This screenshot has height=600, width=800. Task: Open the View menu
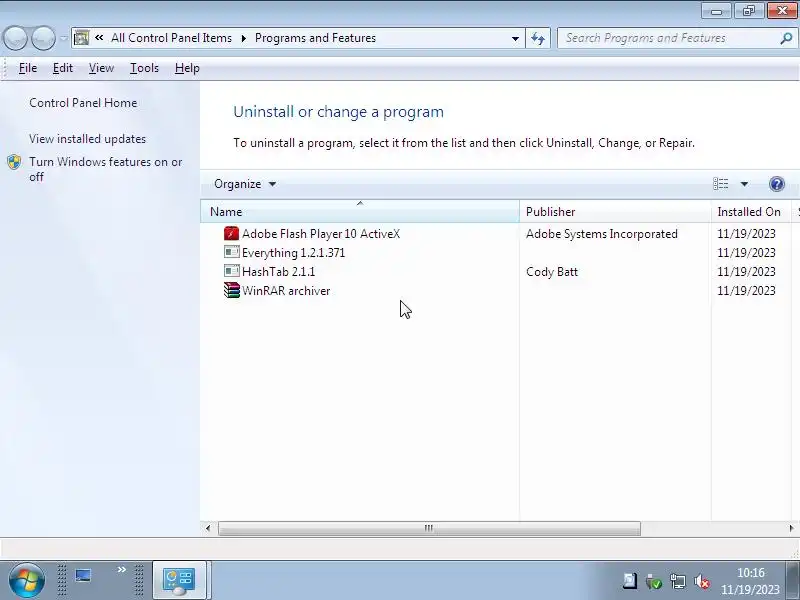(x=101, y=68)
